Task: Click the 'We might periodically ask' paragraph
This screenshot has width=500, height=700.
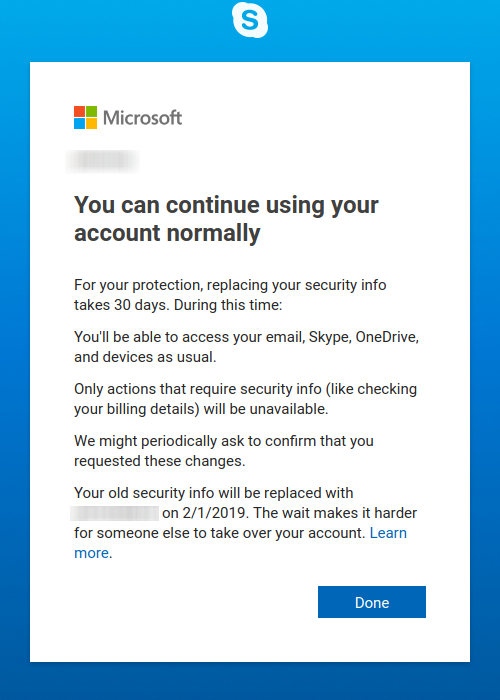Action: tap(224, 451)
